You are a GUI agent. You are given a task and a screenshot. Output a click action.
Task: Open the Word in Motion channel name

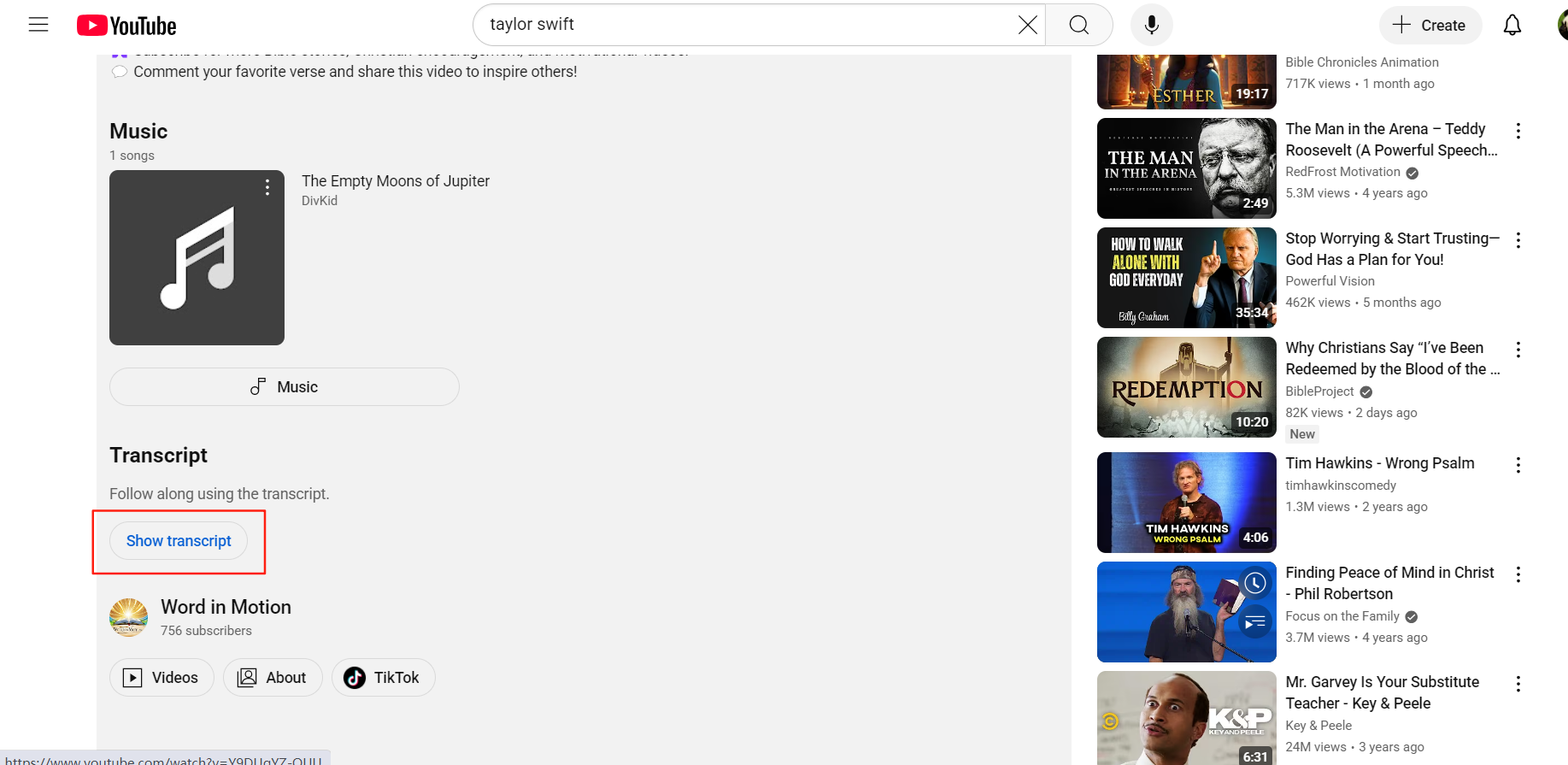tap(226, 607)
